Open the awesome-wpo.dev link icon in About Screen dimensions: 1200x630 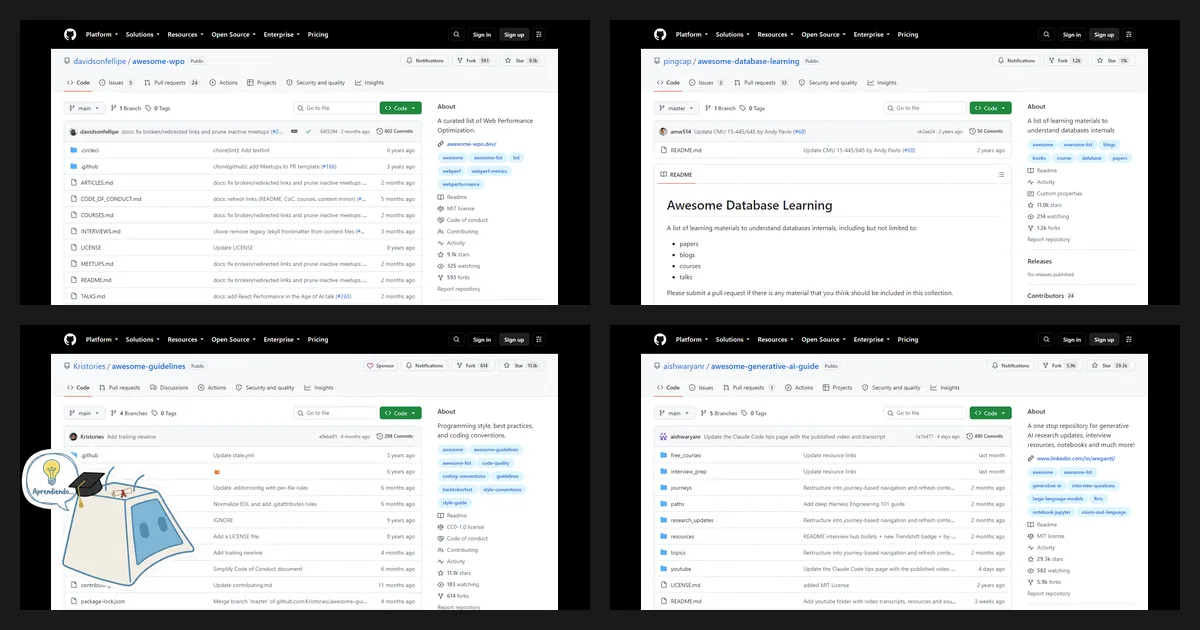[441, 144]
